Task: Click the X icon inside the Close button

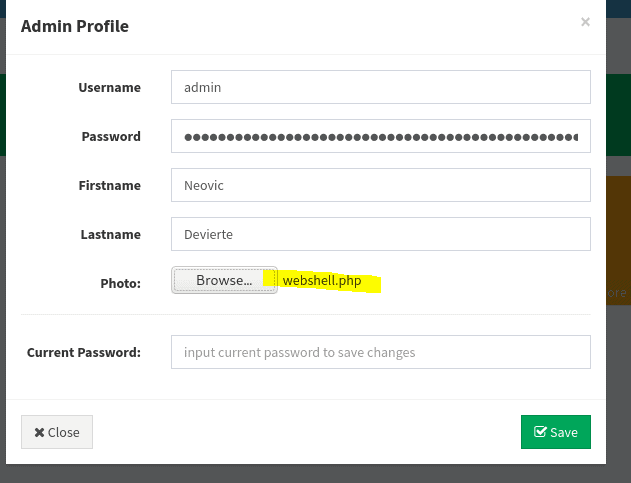Action: coord(39,432)
